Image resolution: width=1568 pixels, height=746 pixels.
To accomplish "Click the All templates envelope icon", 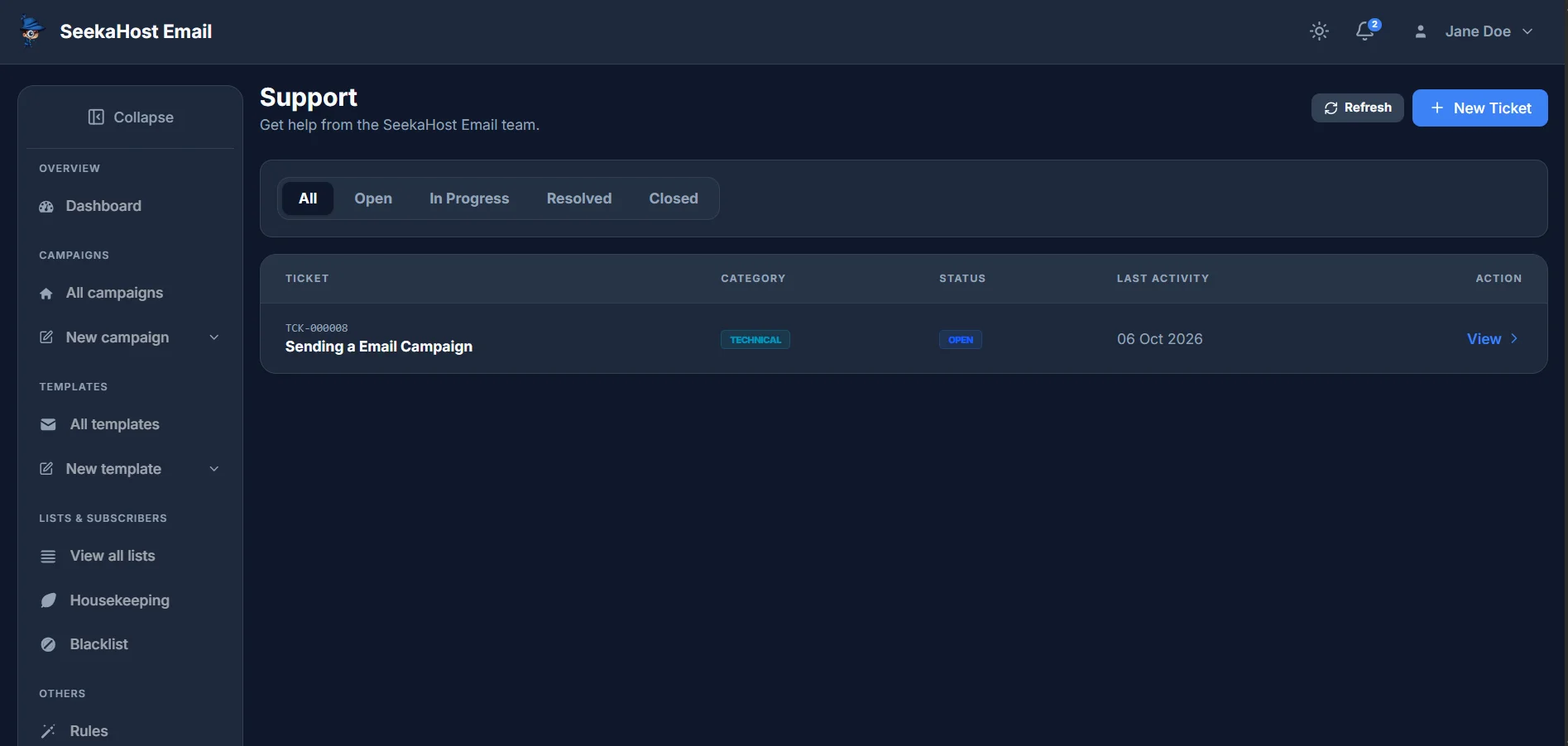I will click(48, 424).
